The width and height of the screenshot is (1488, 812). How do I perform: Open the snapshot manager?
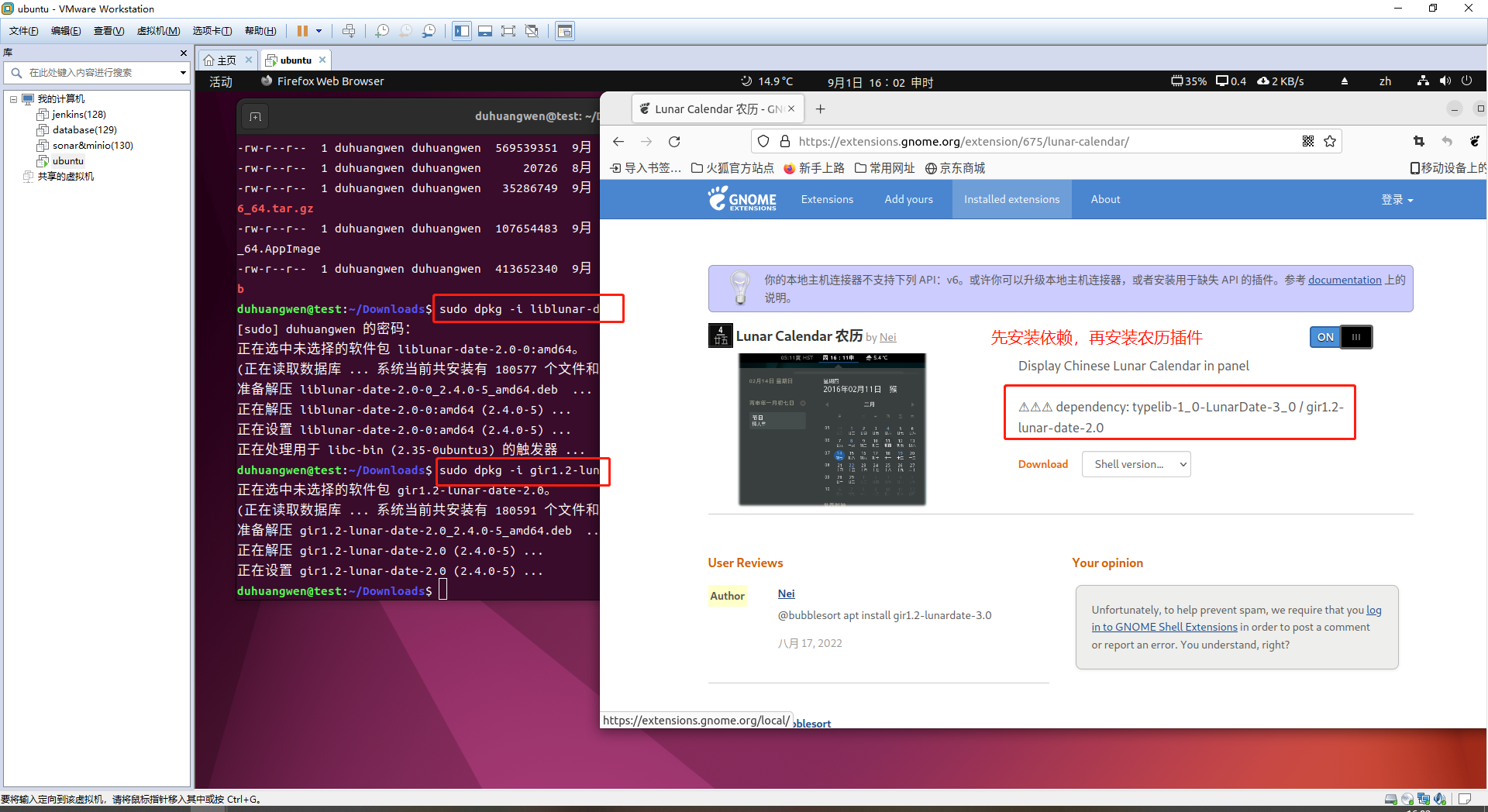[429, 31]
